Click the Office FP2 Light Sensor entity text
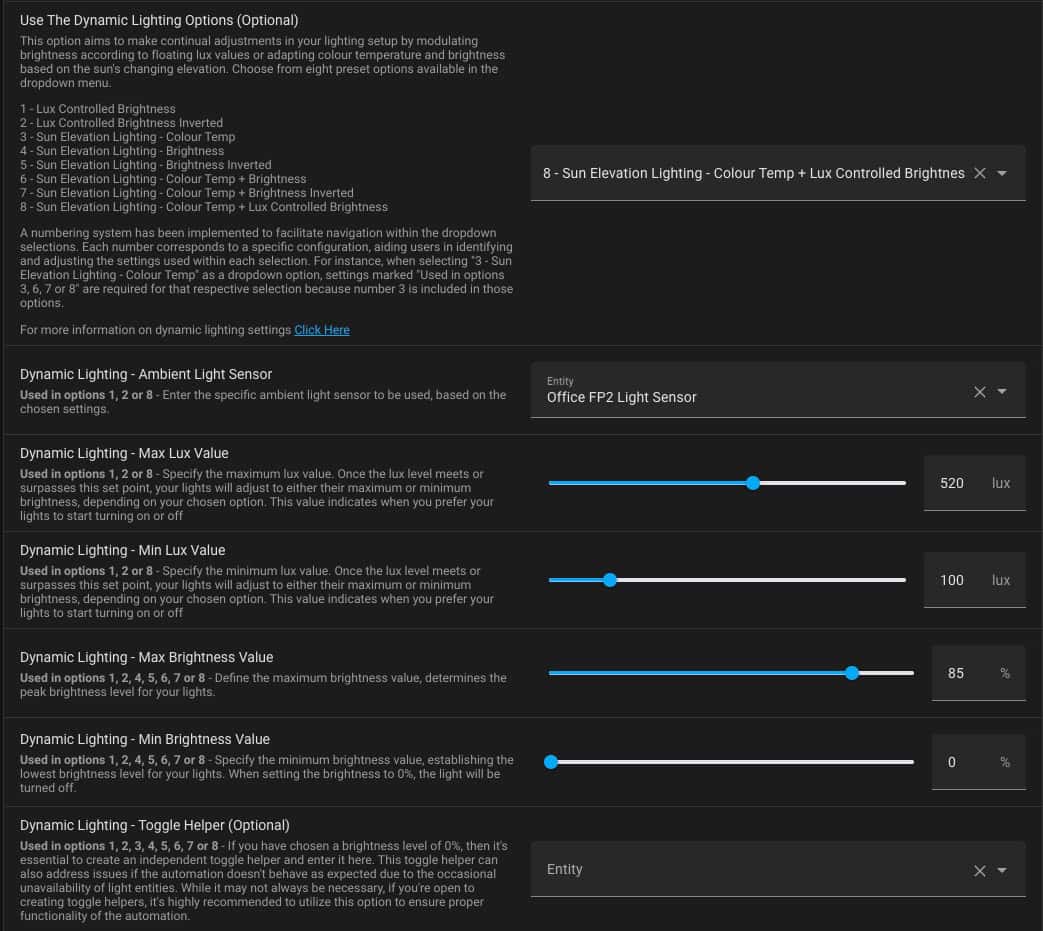1043x931 pixels. pyautogui.click(x=621, y=397)
